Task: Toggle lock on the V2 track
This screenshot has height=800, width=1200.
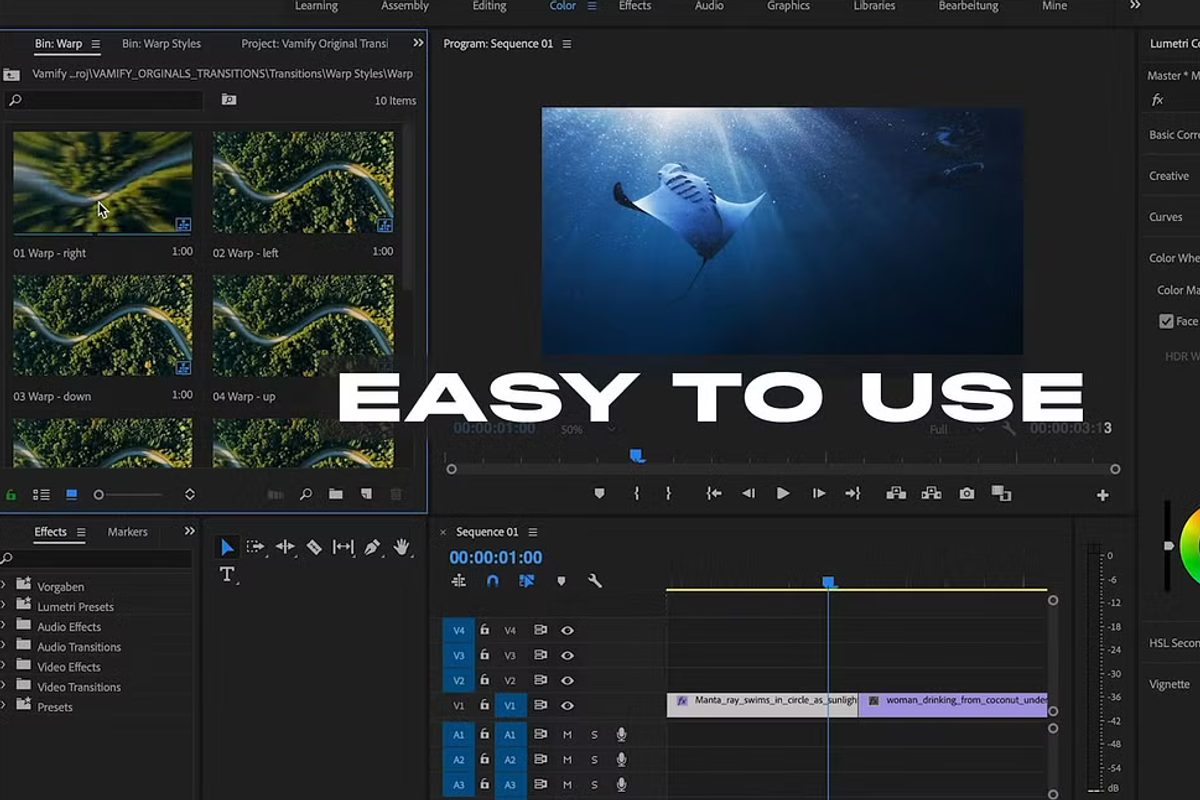Action: coord(485,681)
